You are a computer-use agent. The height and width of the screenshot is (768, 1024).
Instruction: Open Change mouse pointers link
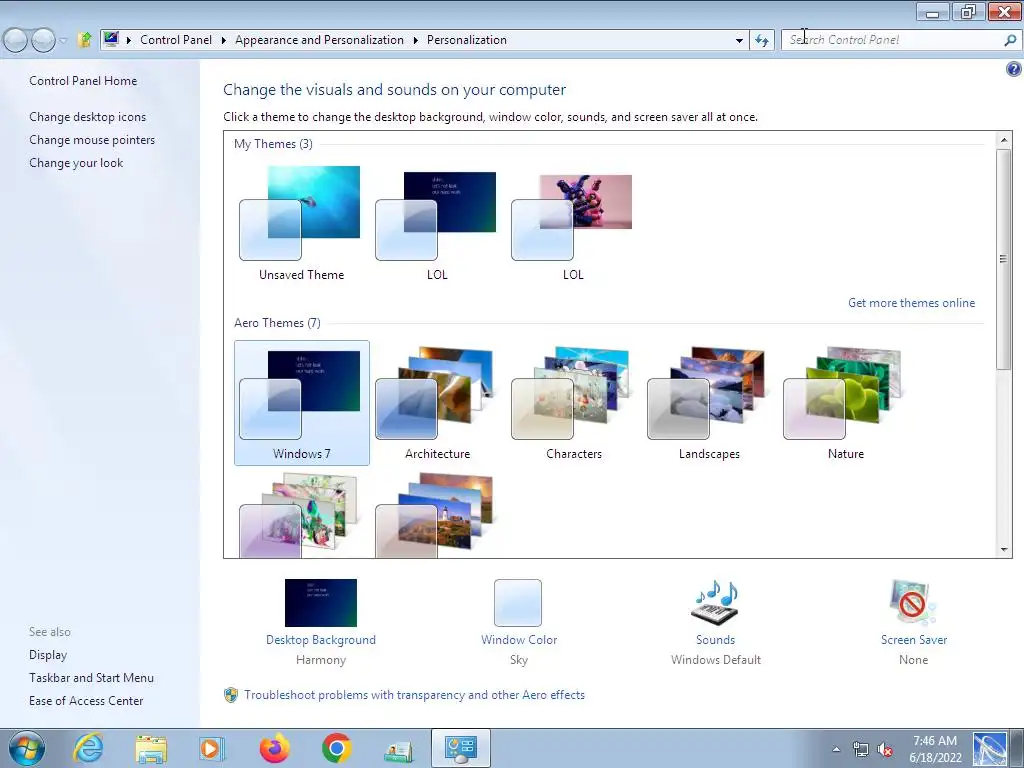(x=92, y=140)
